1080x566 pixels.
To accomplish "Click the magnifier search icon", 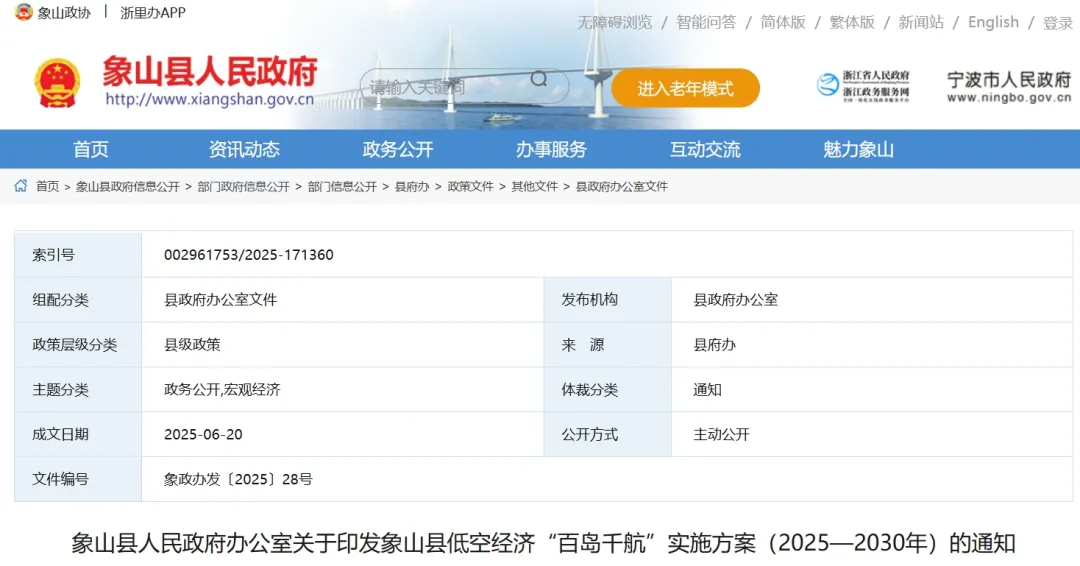I will (539, 79).
